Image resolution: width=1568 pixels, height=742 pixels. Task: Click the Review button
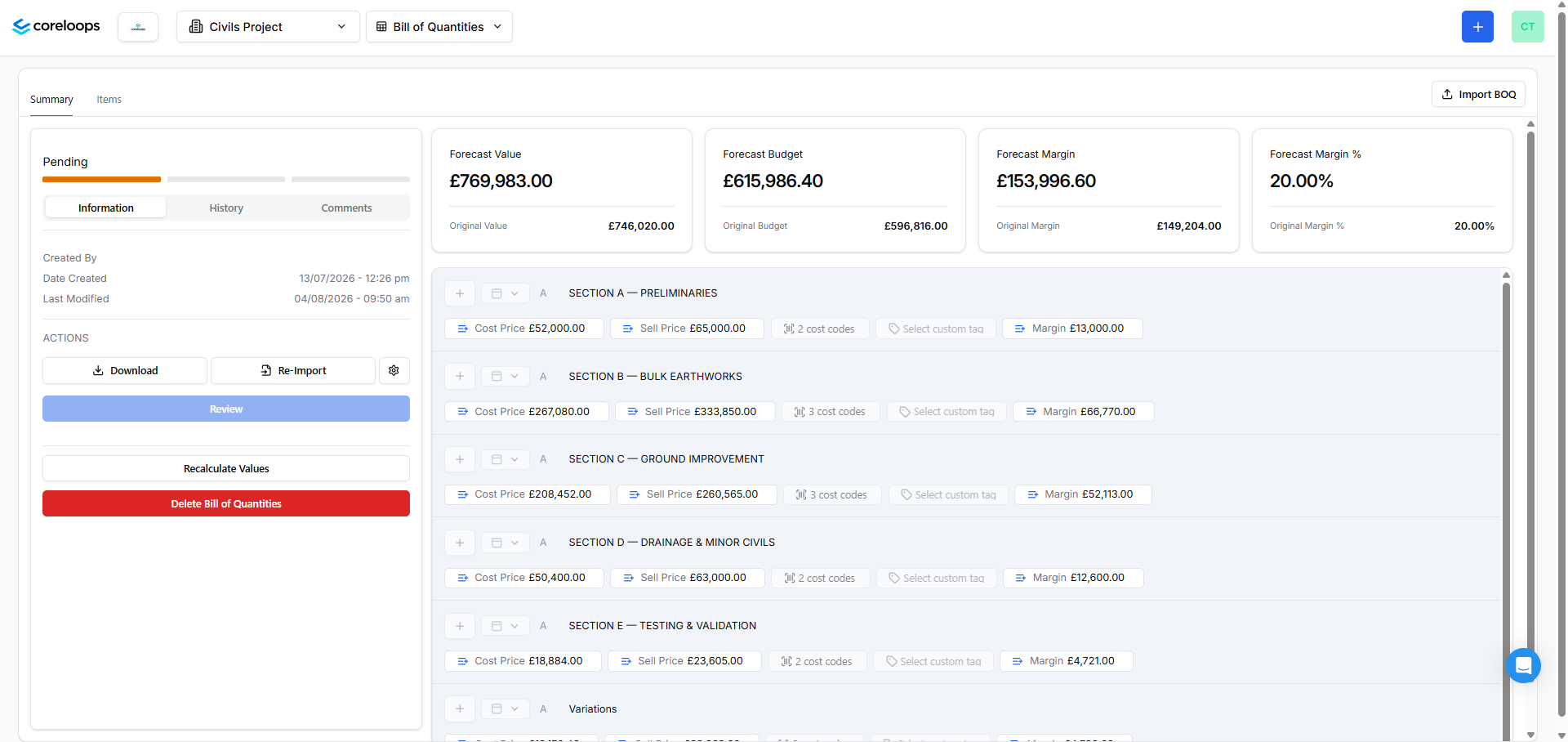click(x=226, y=409)
